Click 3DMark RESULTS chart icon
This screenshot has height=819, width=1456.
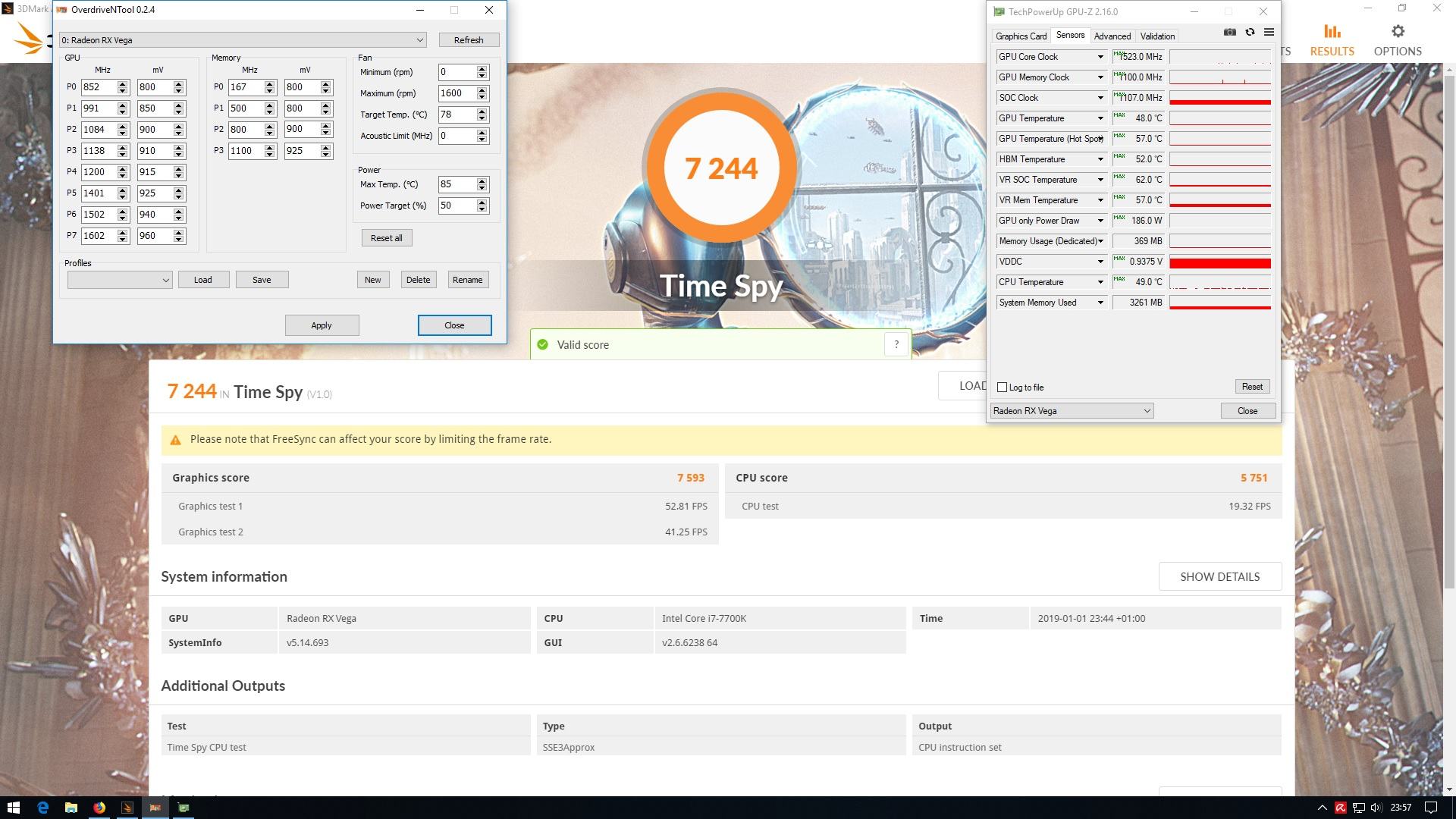click(1332, 32)
